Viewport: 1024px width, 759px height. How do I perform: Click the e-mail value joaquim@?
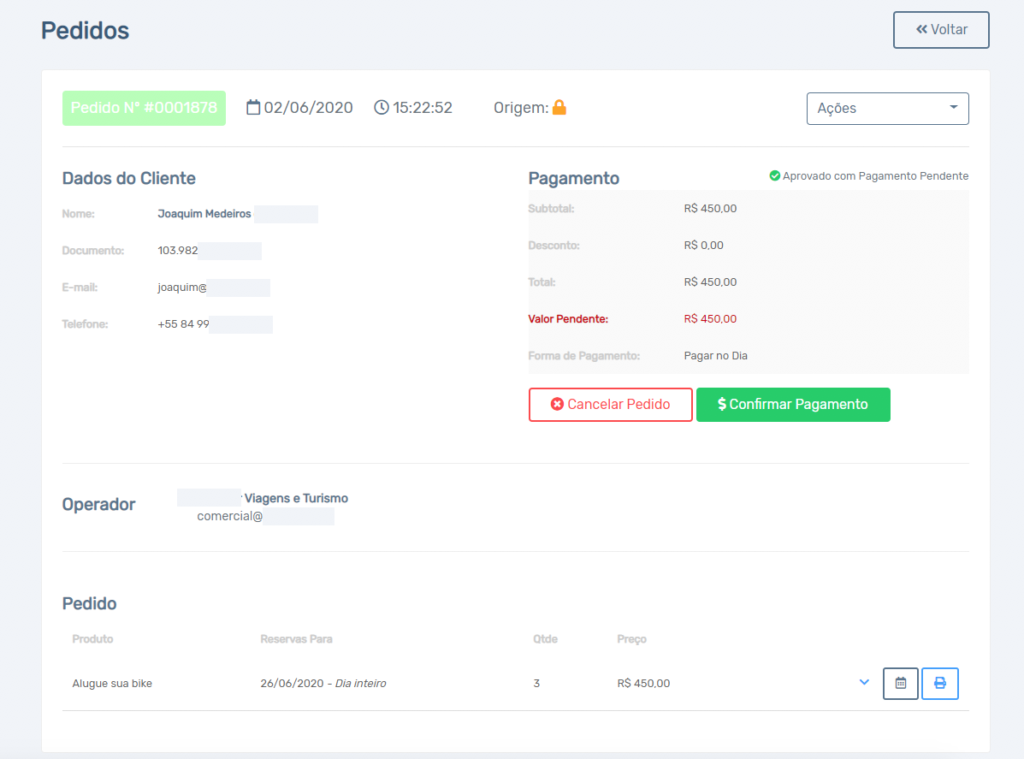[x=182, y=287]
